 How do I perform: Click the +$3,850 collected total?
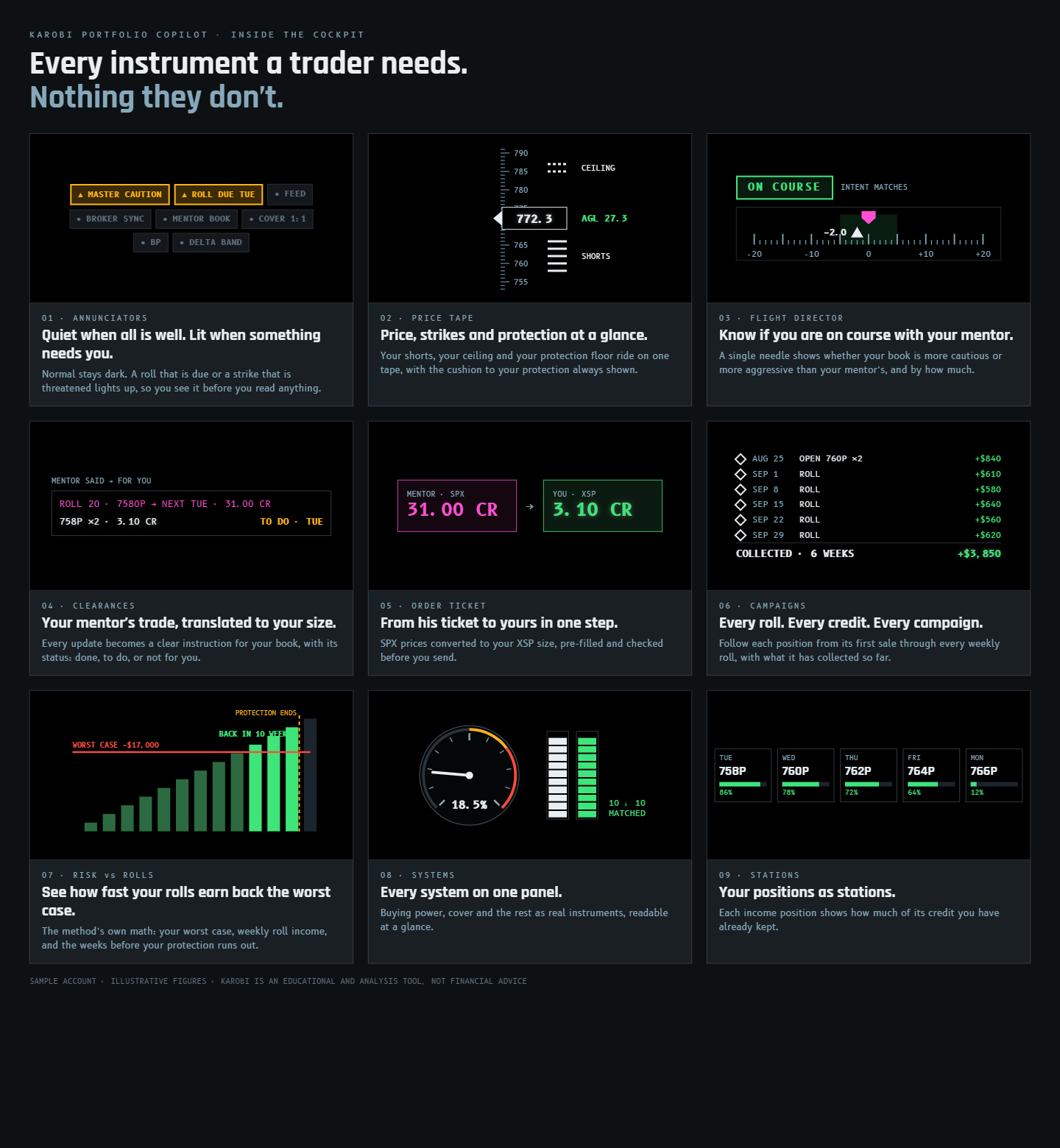tap(979, 554)
